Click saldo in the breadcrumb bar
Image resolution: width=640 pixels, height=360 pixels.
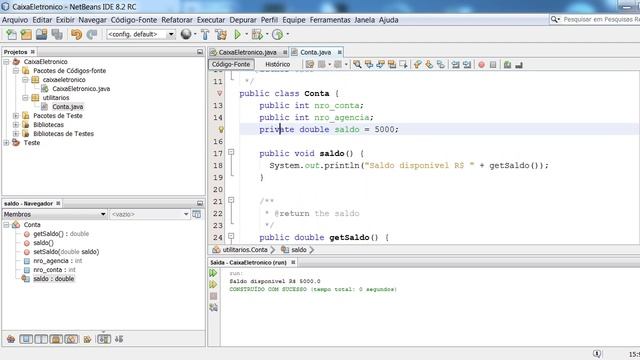pyautogui.click(x=299, y=249)
